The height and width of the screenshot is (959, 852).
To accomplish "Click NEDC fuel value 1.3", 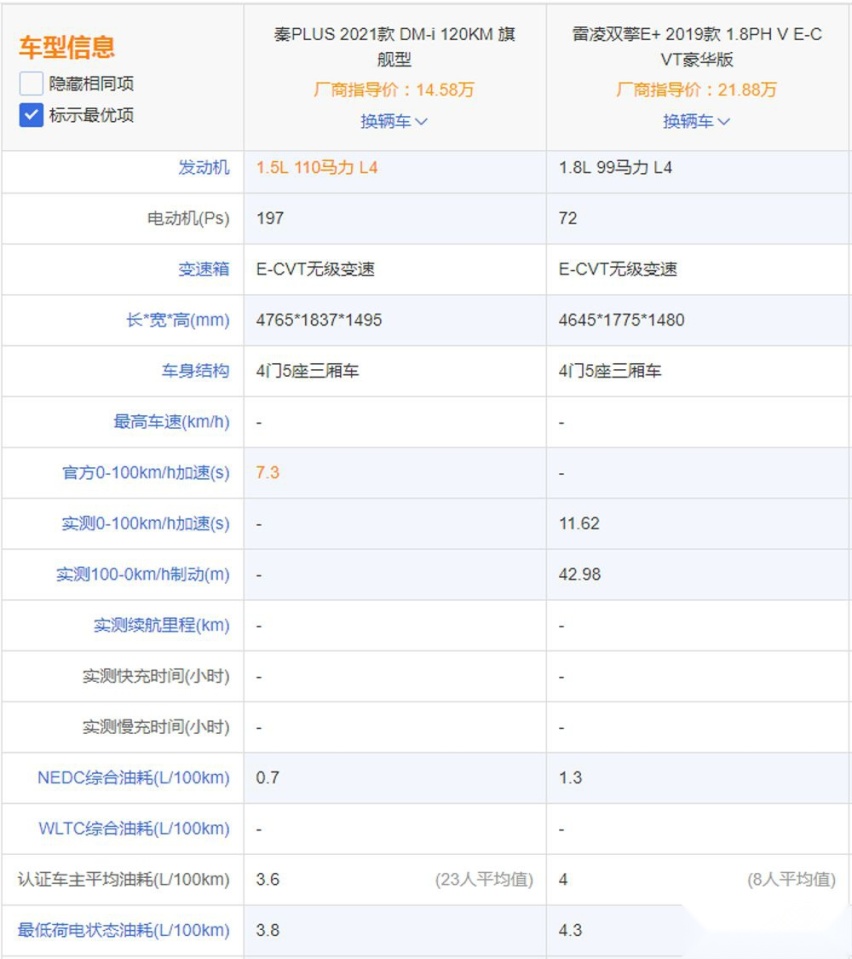I will (x=570, y=777).
